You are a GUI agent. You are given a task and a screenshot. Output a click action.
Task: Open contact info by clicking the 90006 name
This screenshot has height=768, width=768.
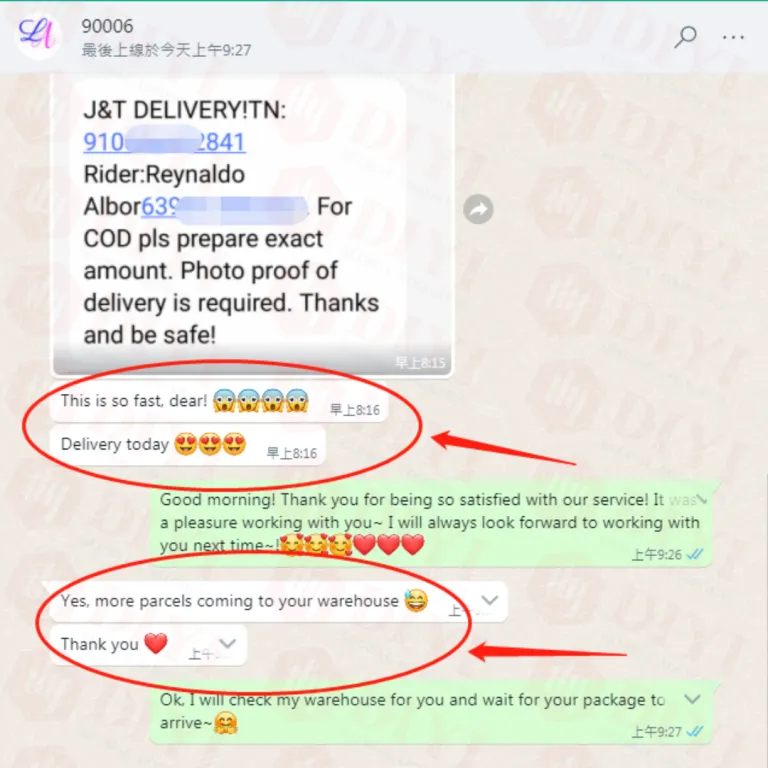(107, 26)
